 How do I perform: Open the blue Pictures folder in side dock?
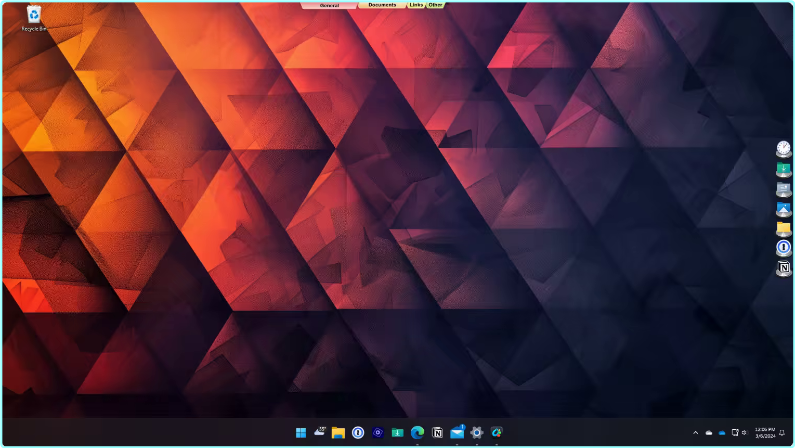(783, 209)
